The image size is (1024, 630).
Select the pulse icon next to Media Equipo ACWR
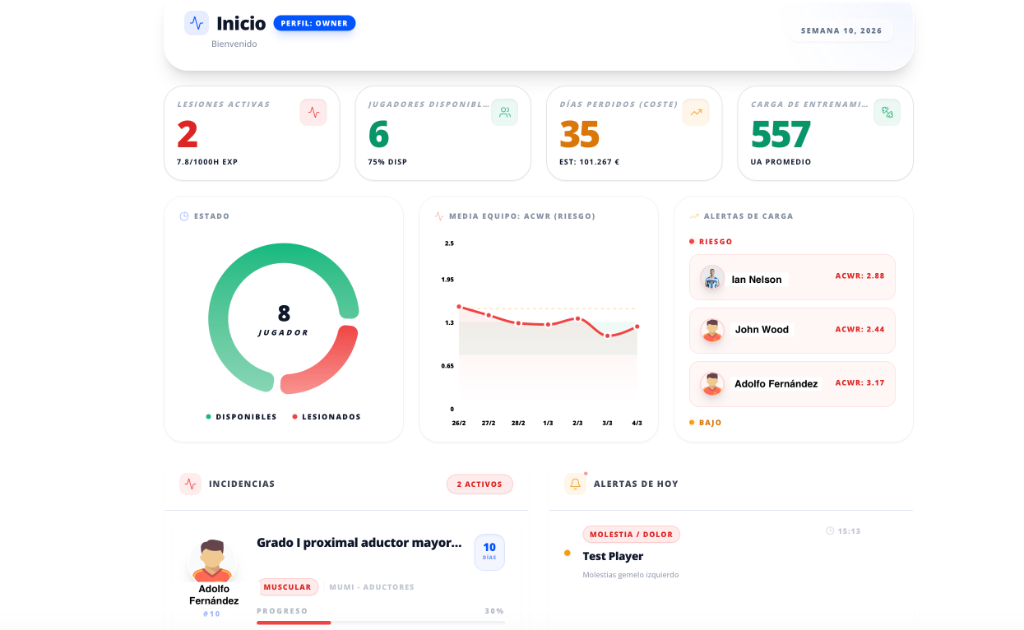(441, 214)
